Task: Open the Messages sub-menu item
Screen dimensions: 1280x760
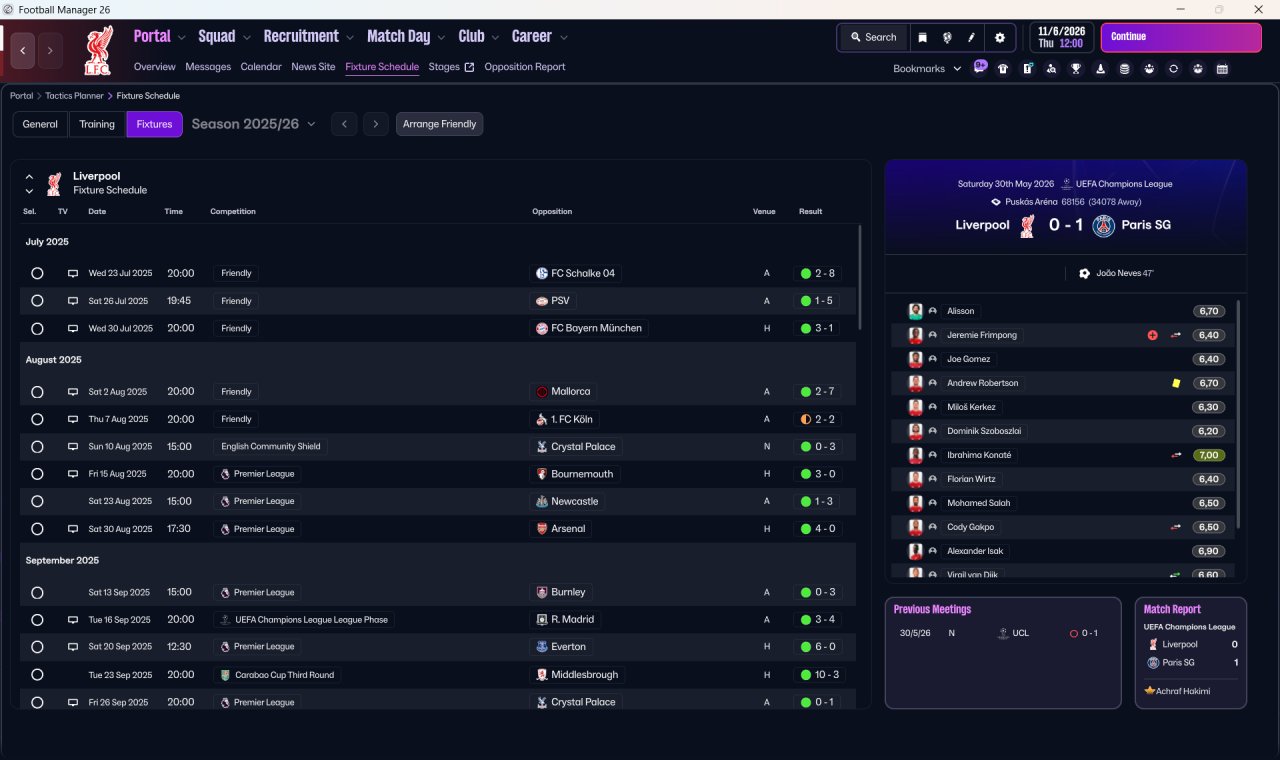Action: coord(208,67)
